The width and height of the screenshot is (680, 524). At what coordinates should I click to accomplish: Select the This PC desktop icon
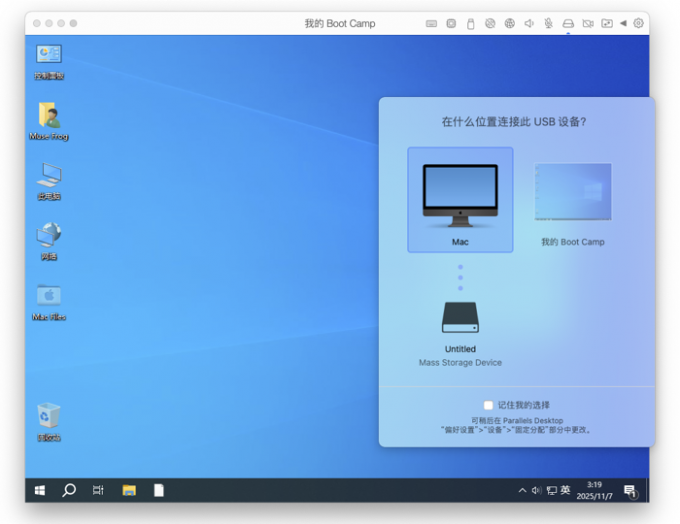[49, 182]
